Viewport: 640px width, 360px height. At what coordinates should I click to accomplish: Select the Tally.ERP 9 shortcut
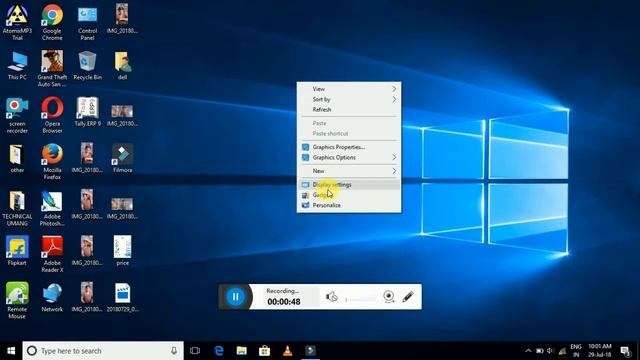(x=87, y=112)
